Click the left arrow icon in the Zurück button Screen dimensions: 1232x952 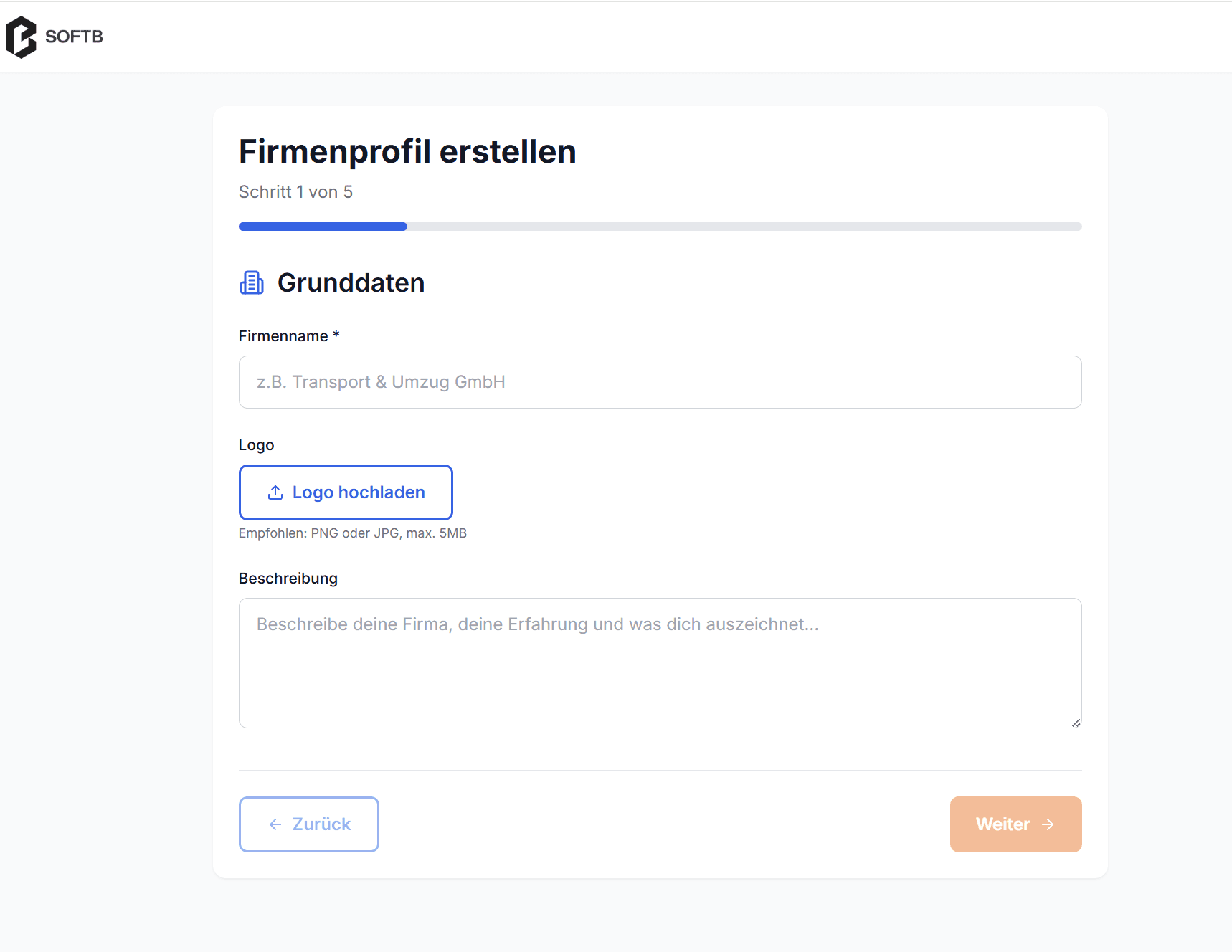pos(275,824)
